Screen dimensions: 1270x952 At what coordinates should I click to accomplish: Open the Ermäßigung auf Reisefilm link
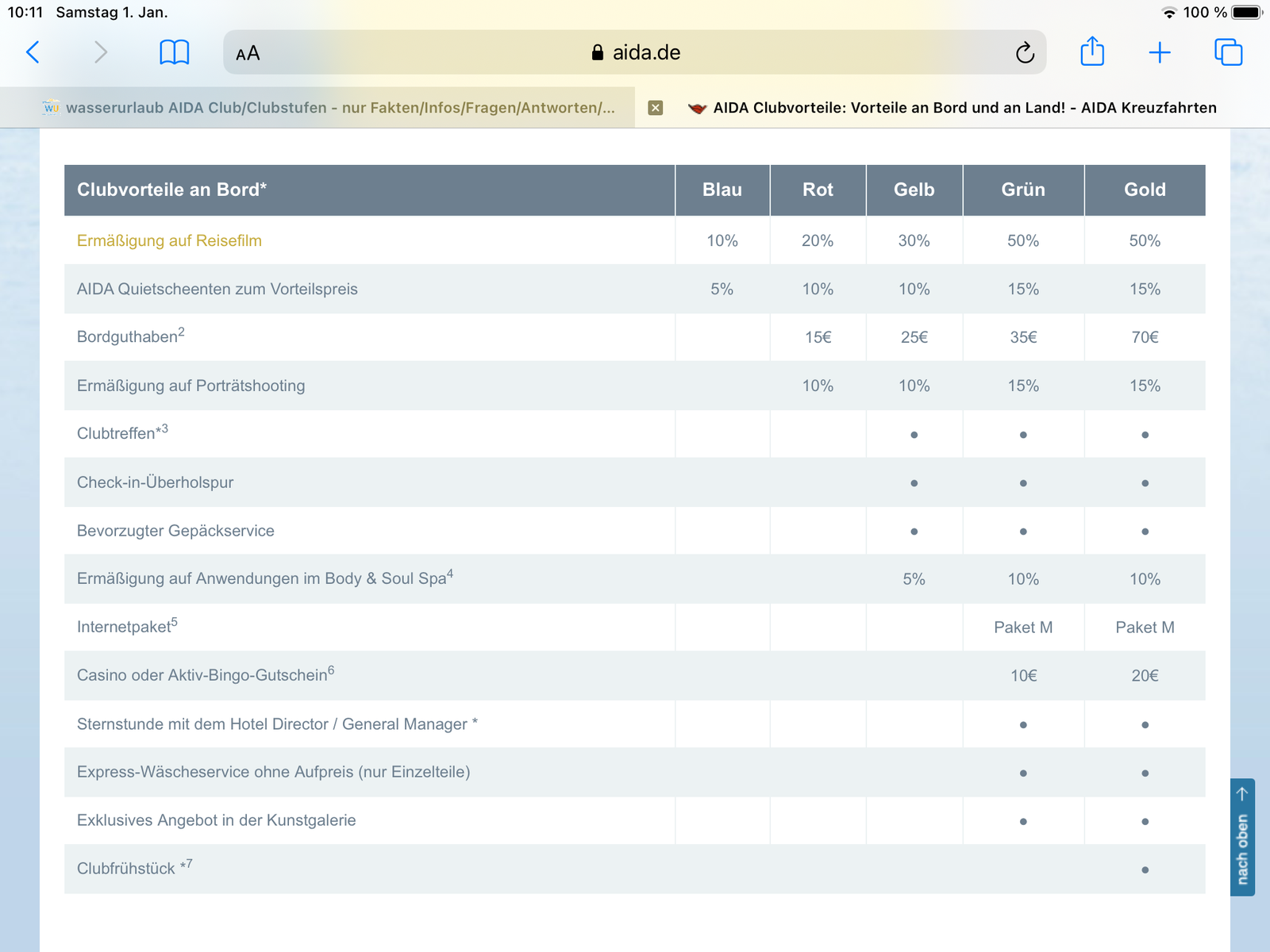tap(169, 241)
